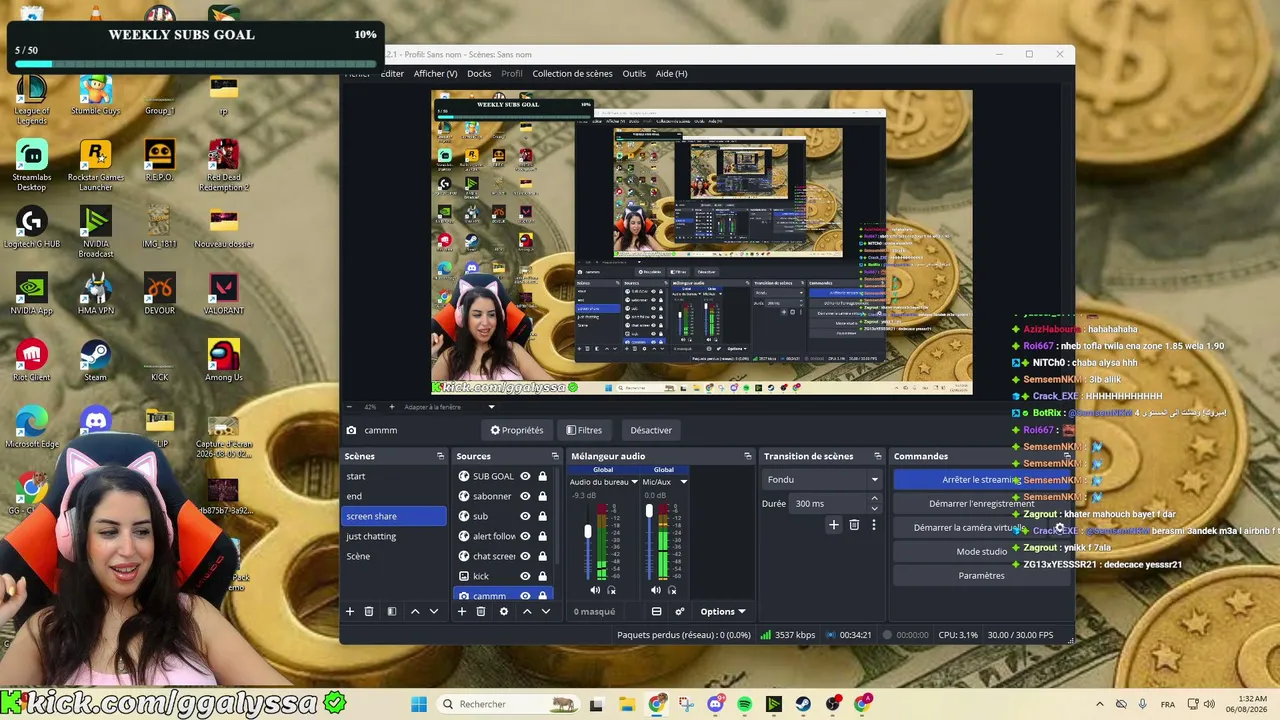
Task: Open the Afficher (V) menu
Action: (435, 73)
